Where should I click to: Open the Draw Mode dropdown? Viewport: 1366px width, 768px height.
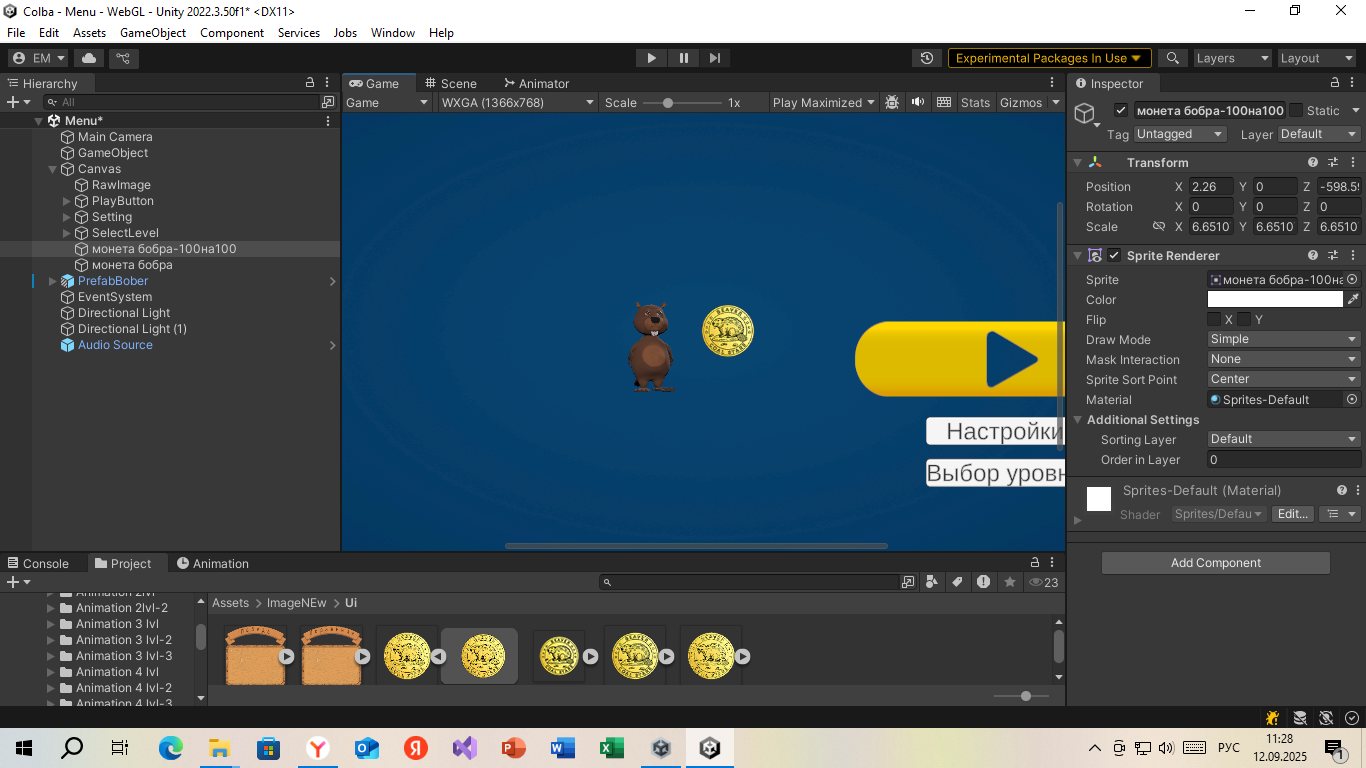pyautogui.click(x=1283, y=339)
